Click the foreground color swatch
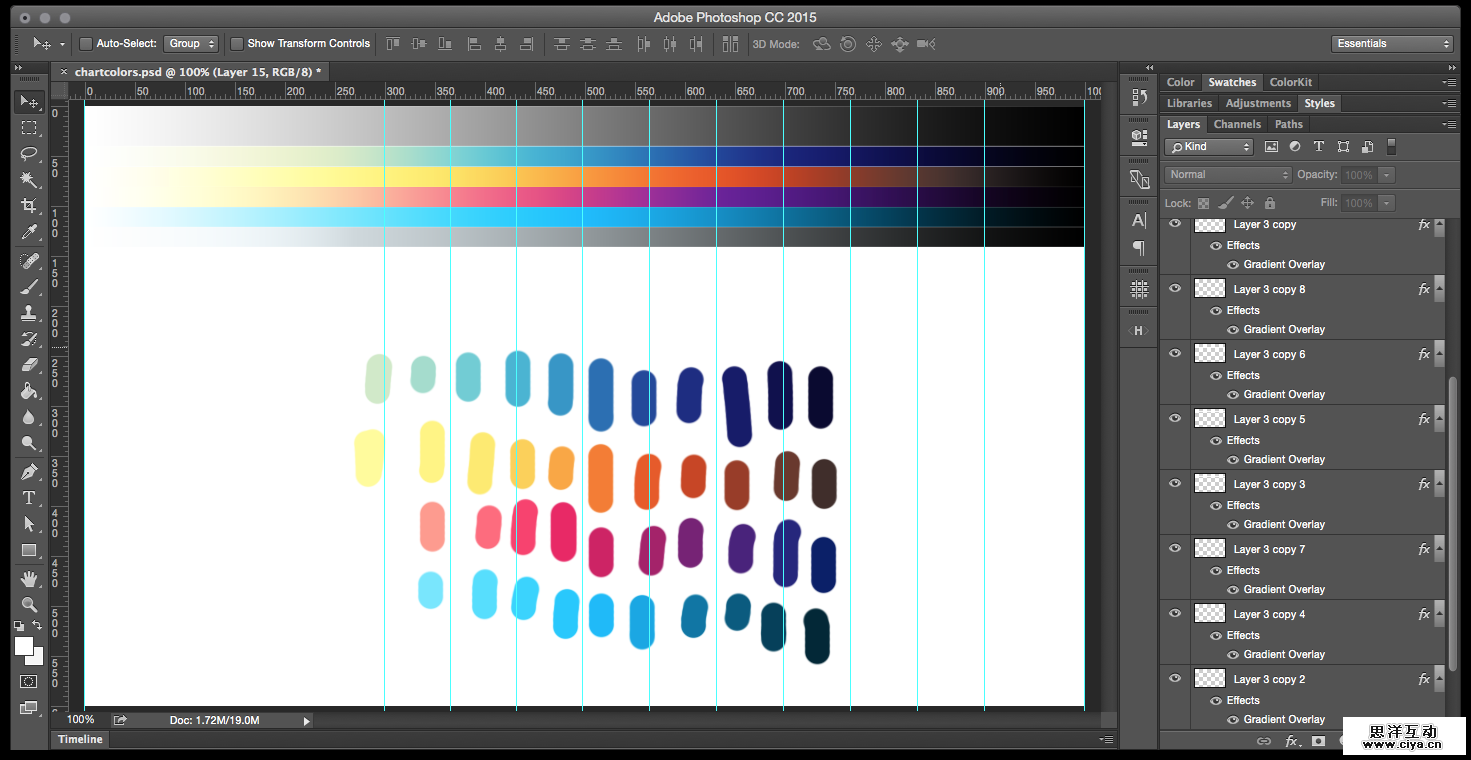This screenshot has width=1471, height=760. (x=23, y=646)
